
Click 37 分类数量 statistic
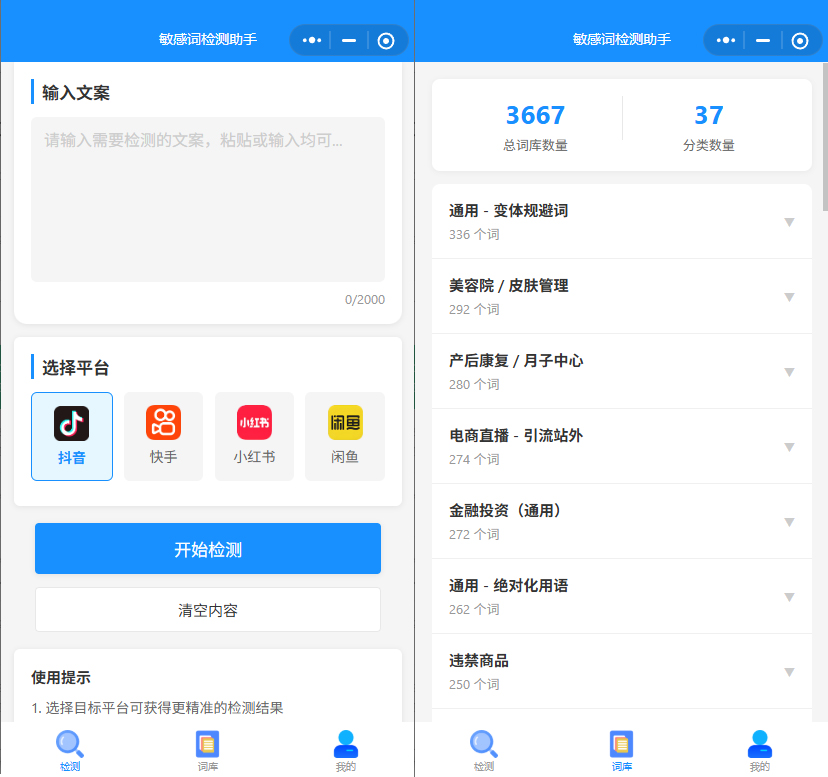(x=709, y=127)
